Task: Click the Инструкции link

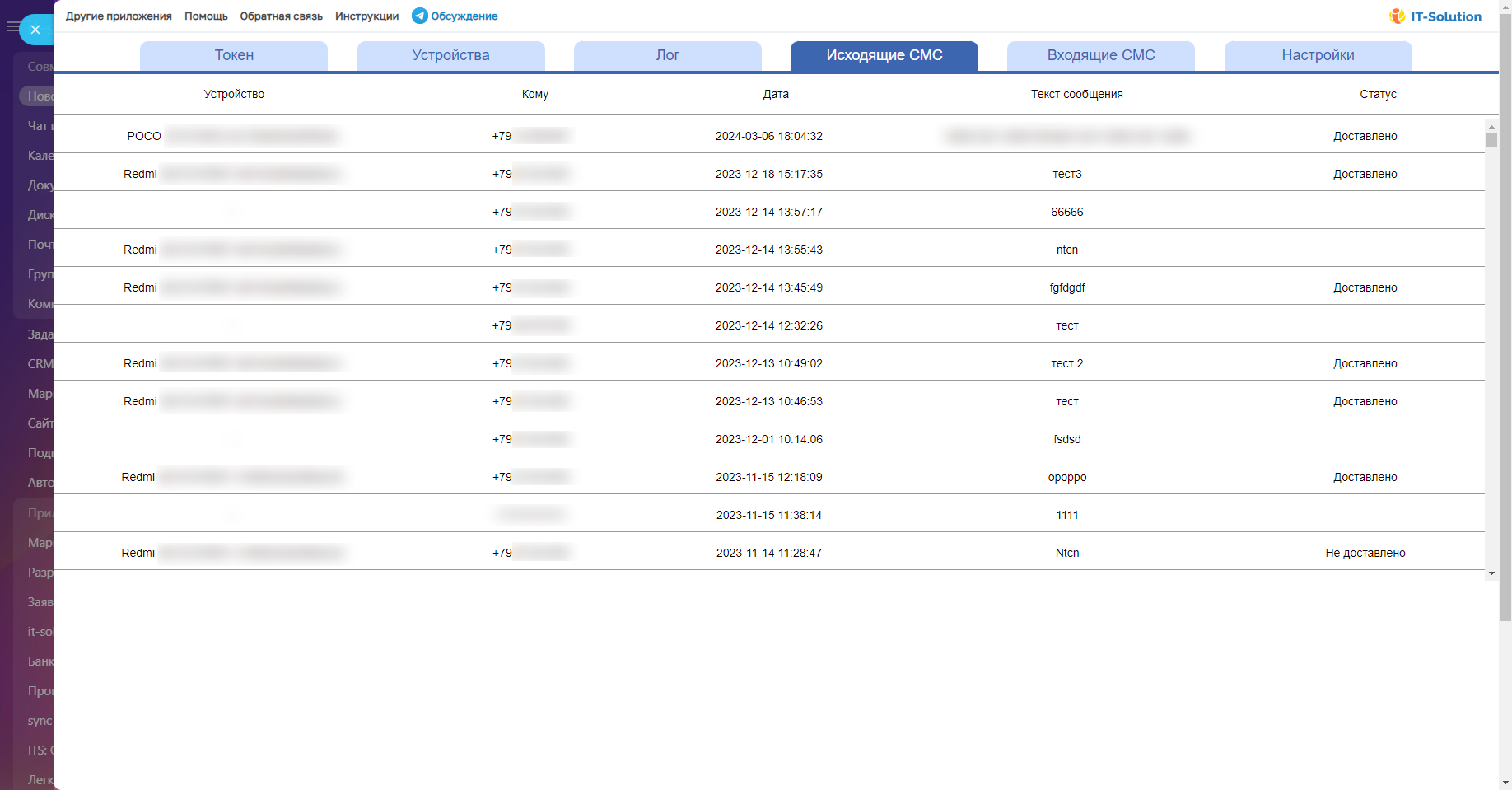Action: coord(366,16)
